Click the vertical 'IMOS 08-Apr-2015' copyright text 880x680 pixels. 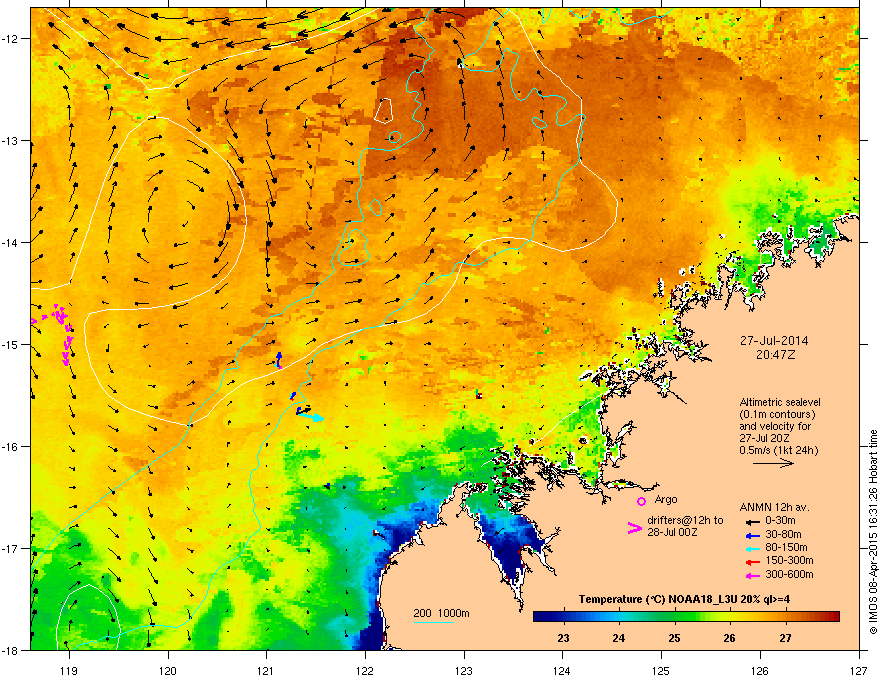coord(873,532)
